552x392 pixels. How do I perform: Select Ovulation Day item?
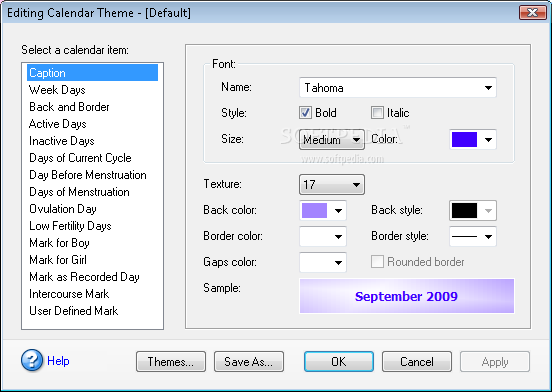92,209
